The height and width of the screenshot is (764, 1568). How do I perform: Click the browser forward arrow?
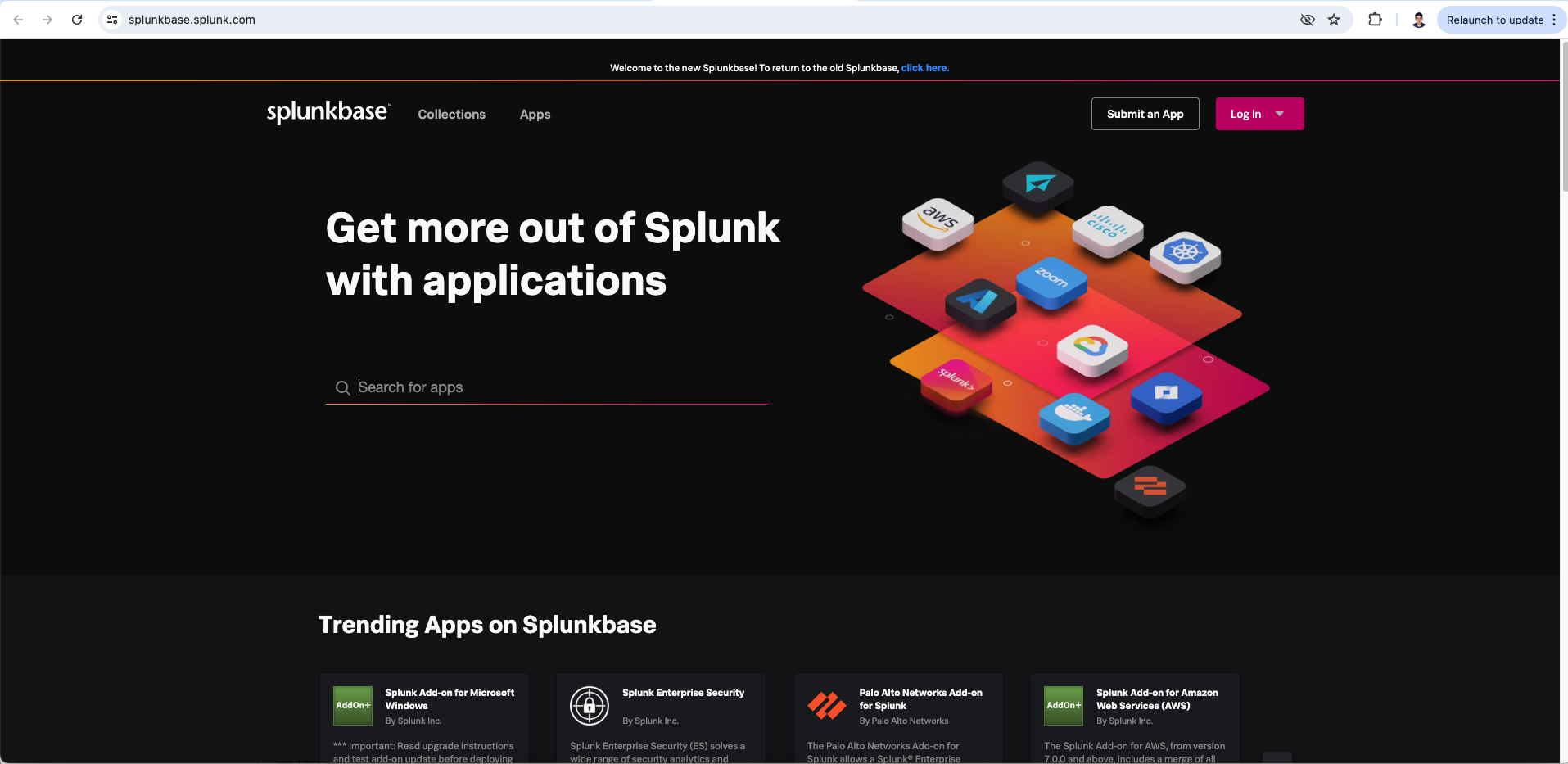pos(47,20)
